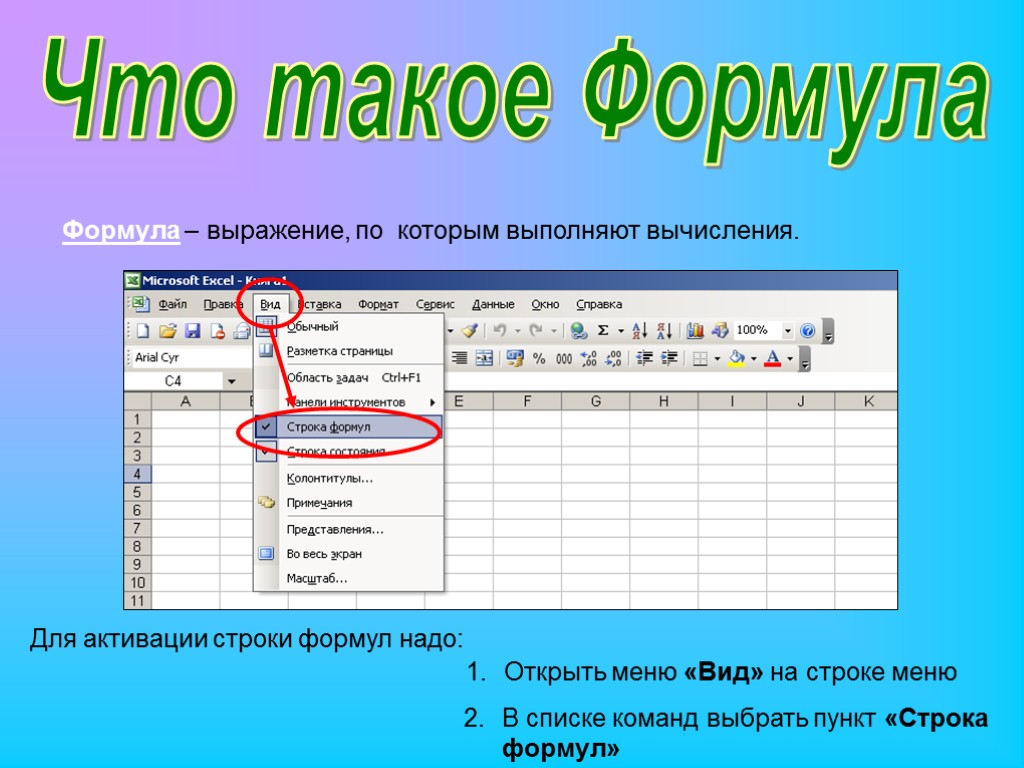Viewport: 1024px width, 768px height.
Task: Click the Arial Cyr font name box
Action: pos(191,357)
